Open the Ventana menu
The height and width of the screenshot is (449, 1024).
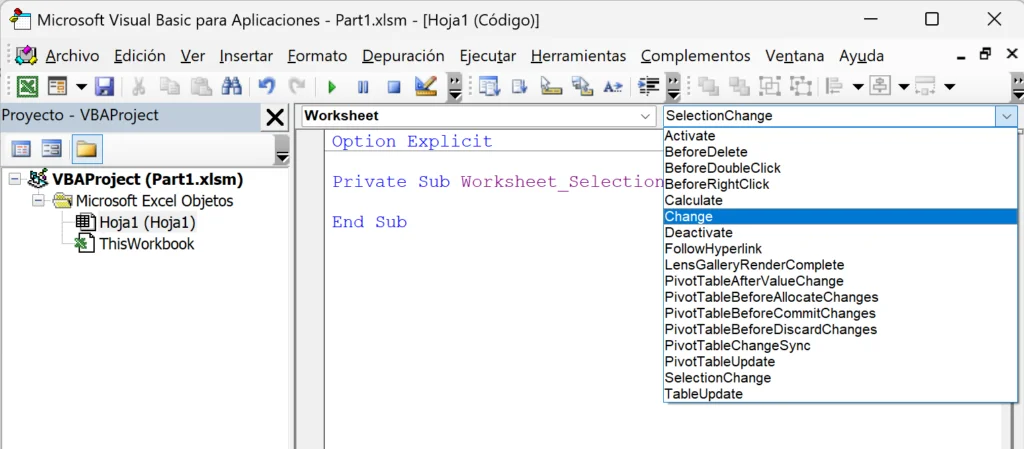coord(795,56)
